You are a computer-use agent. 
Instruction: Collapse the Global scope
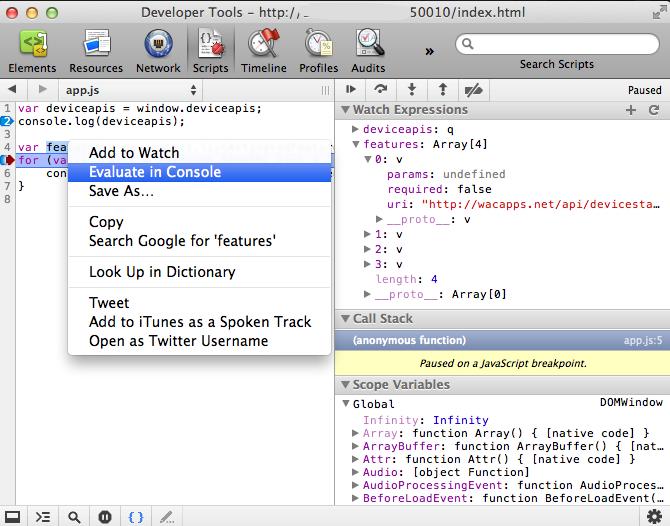[346, 403]
